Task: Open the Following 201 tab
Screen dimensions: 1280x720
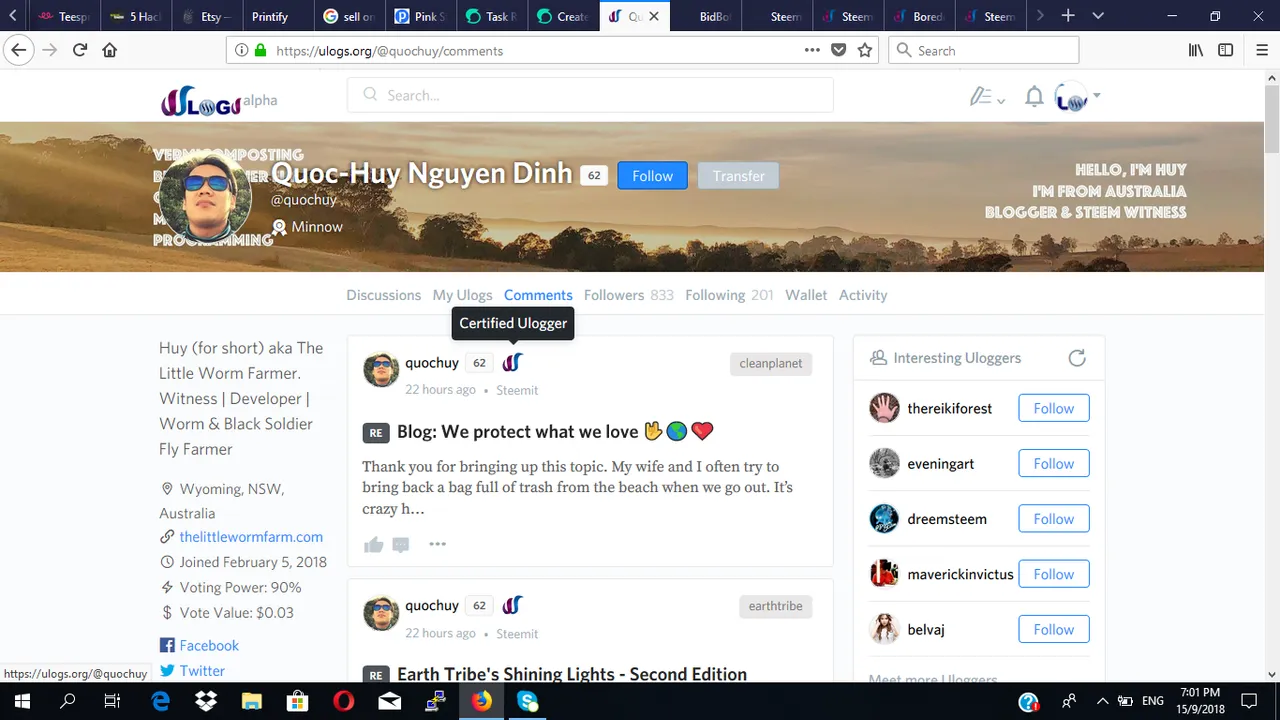Action: point(729,295)
